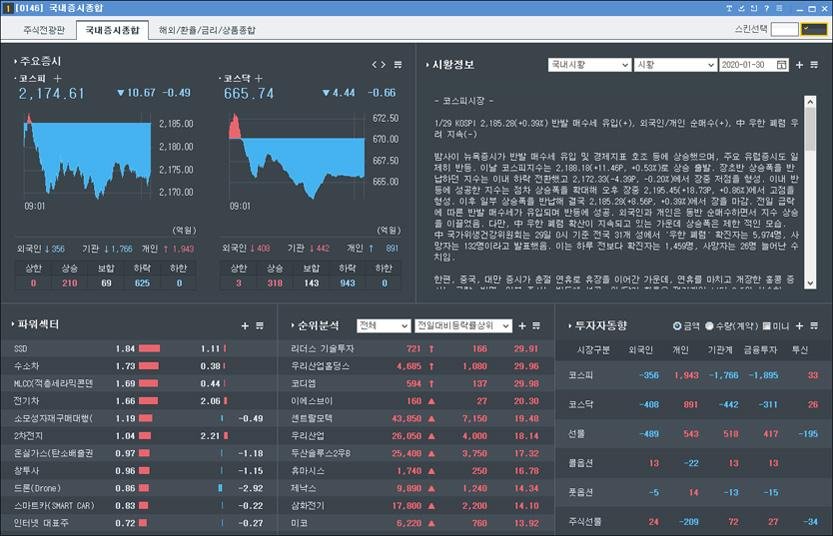Click plus icon in 파워섹터 panel

[x=245, y=326]
